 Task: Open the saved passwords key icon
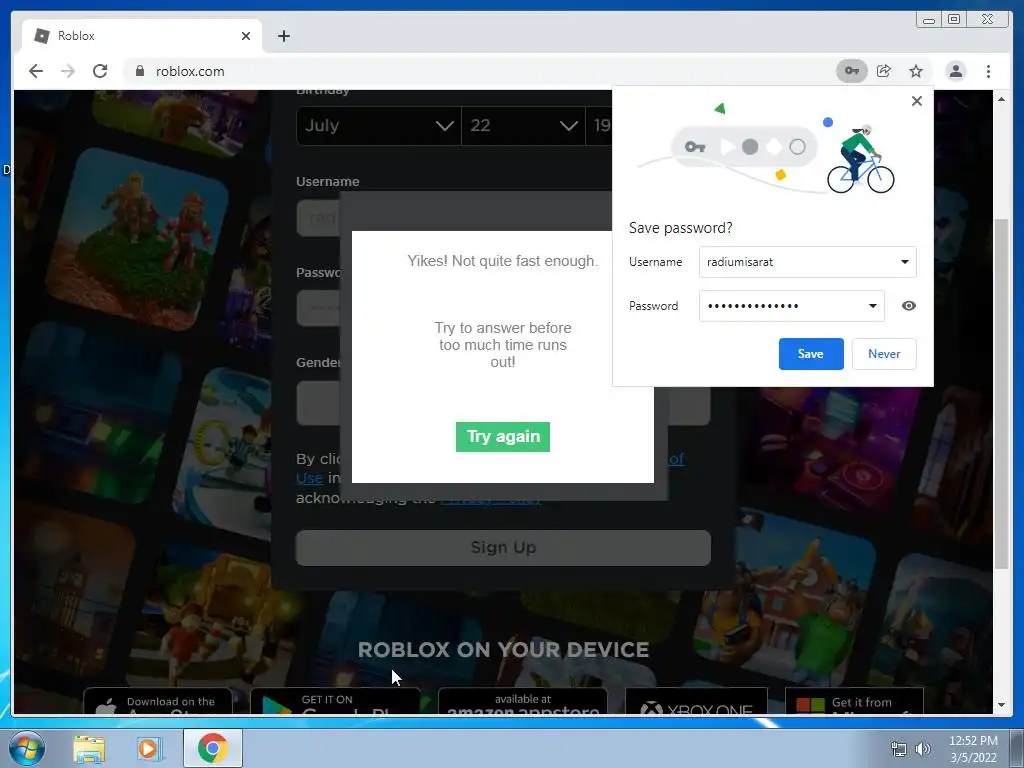852,71
